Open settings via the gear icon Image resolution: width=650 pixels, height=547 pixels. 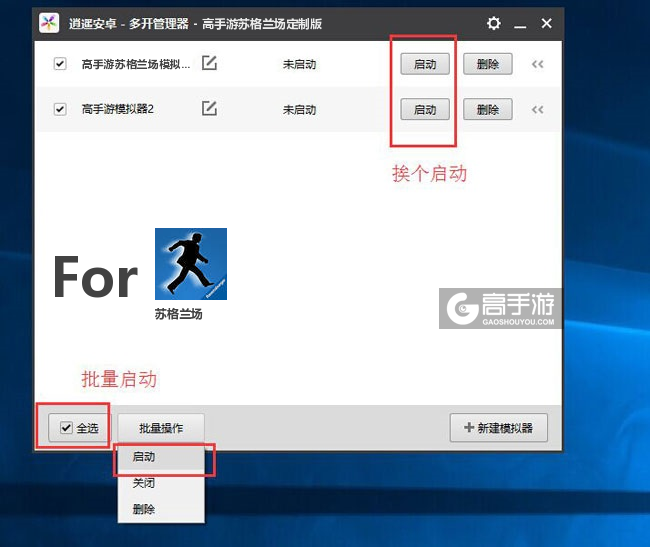tap(493, 23)
